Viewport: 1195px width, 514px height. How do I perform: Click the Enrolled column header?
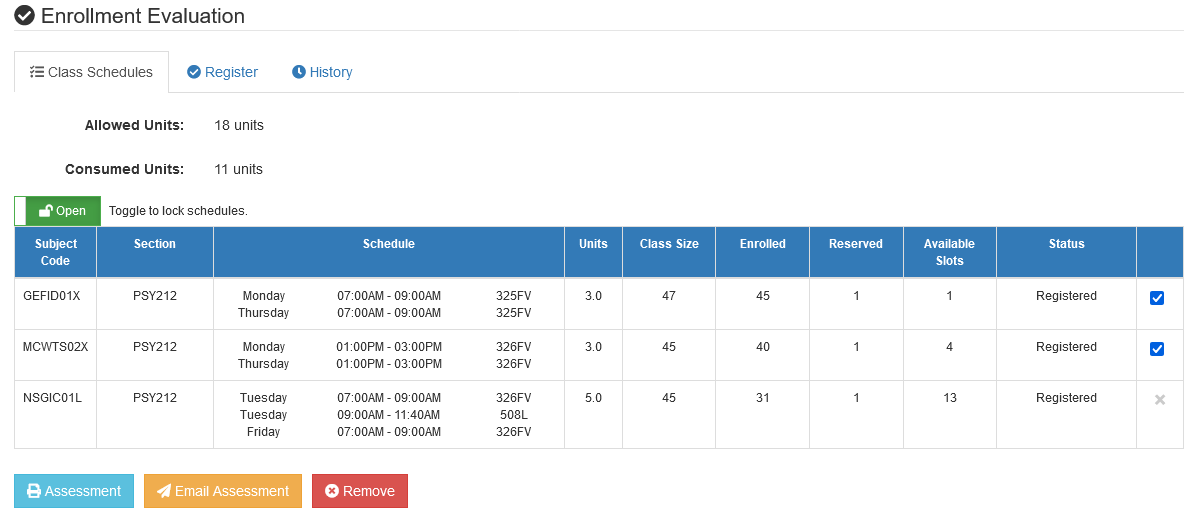(762, 252)
